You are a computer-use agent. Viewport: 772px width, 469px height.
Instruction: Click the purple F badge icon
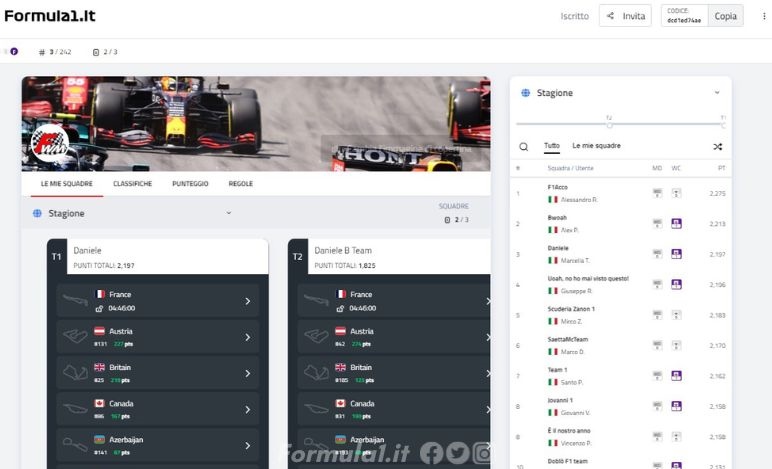coord(14,51)
